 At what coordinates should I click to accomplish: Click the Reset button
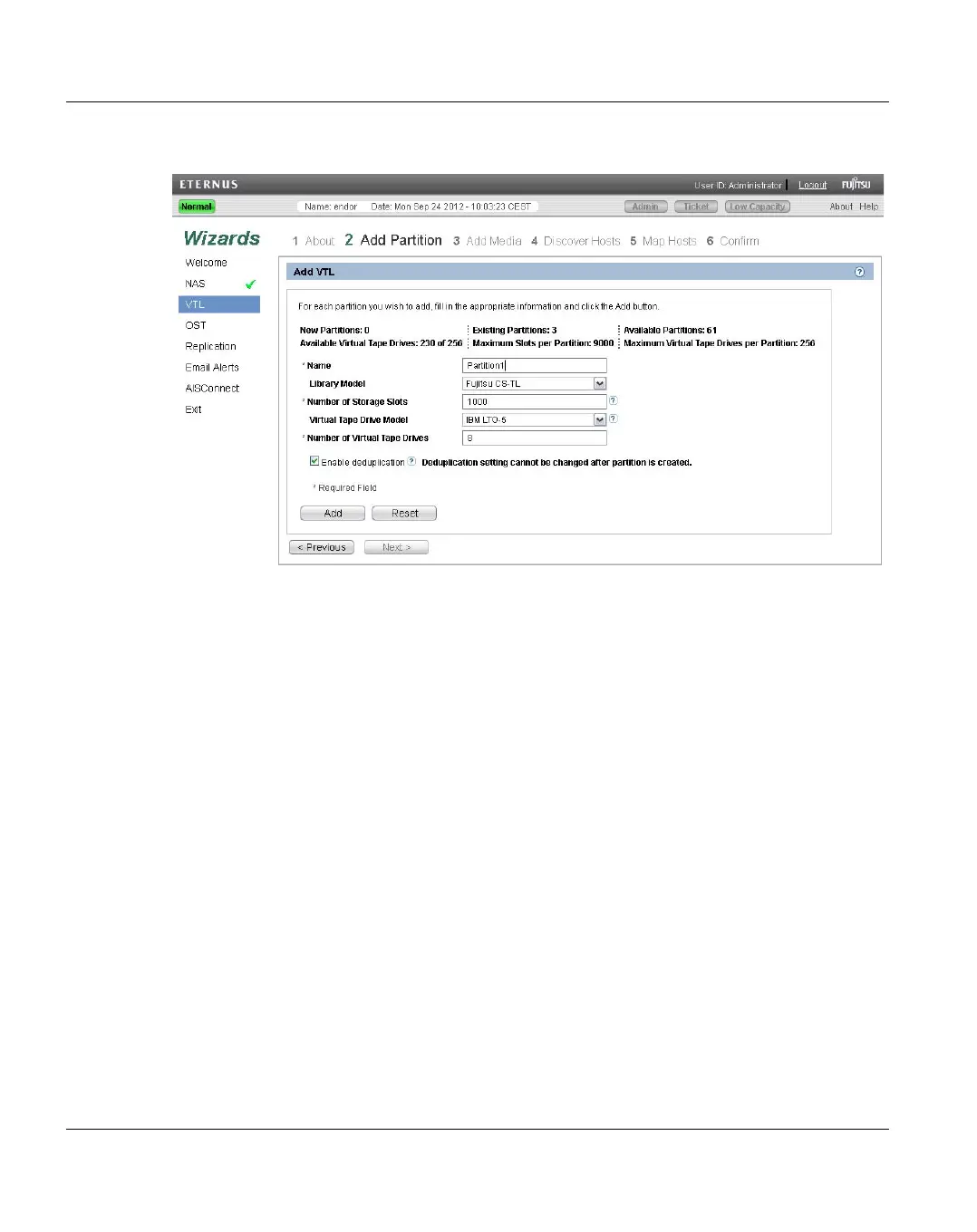[404, 514]
